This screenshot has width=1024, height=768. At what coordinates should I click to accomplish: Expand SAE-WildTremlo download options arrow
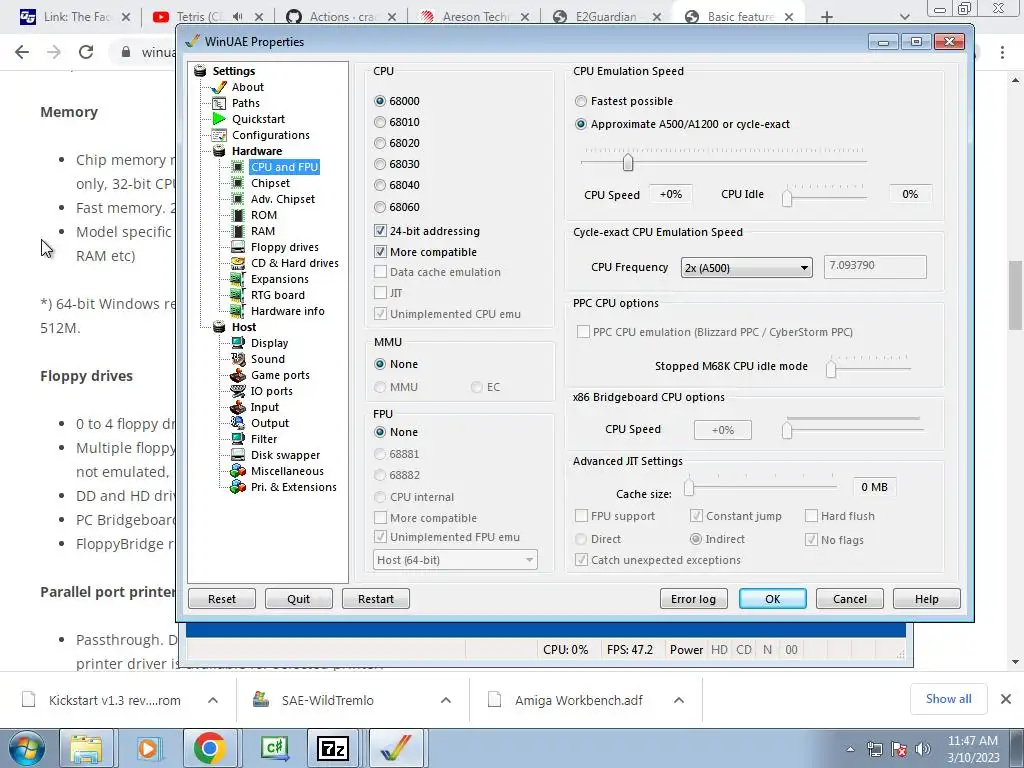coord(446,700)
